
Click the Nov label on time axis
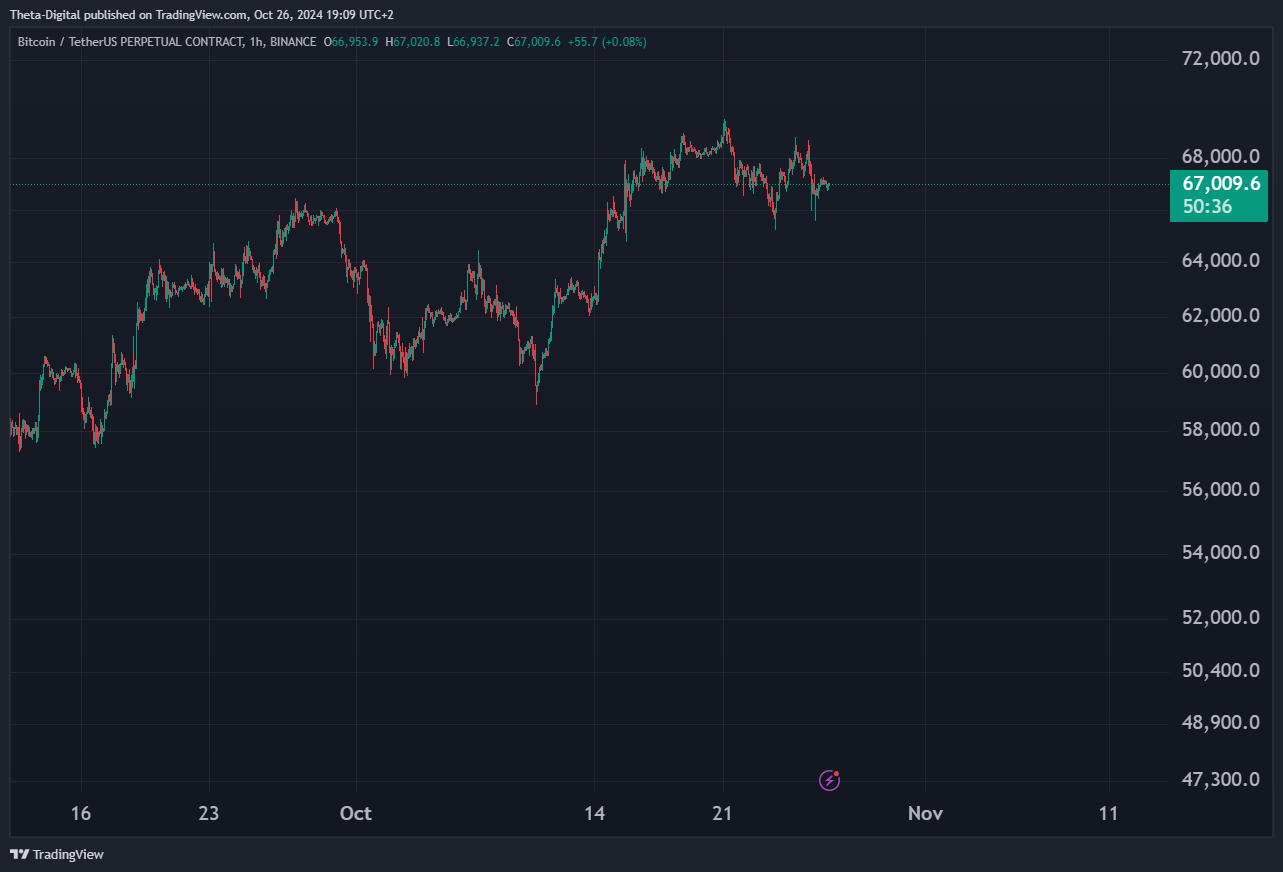pyautogui.click(x=925, y=813)
